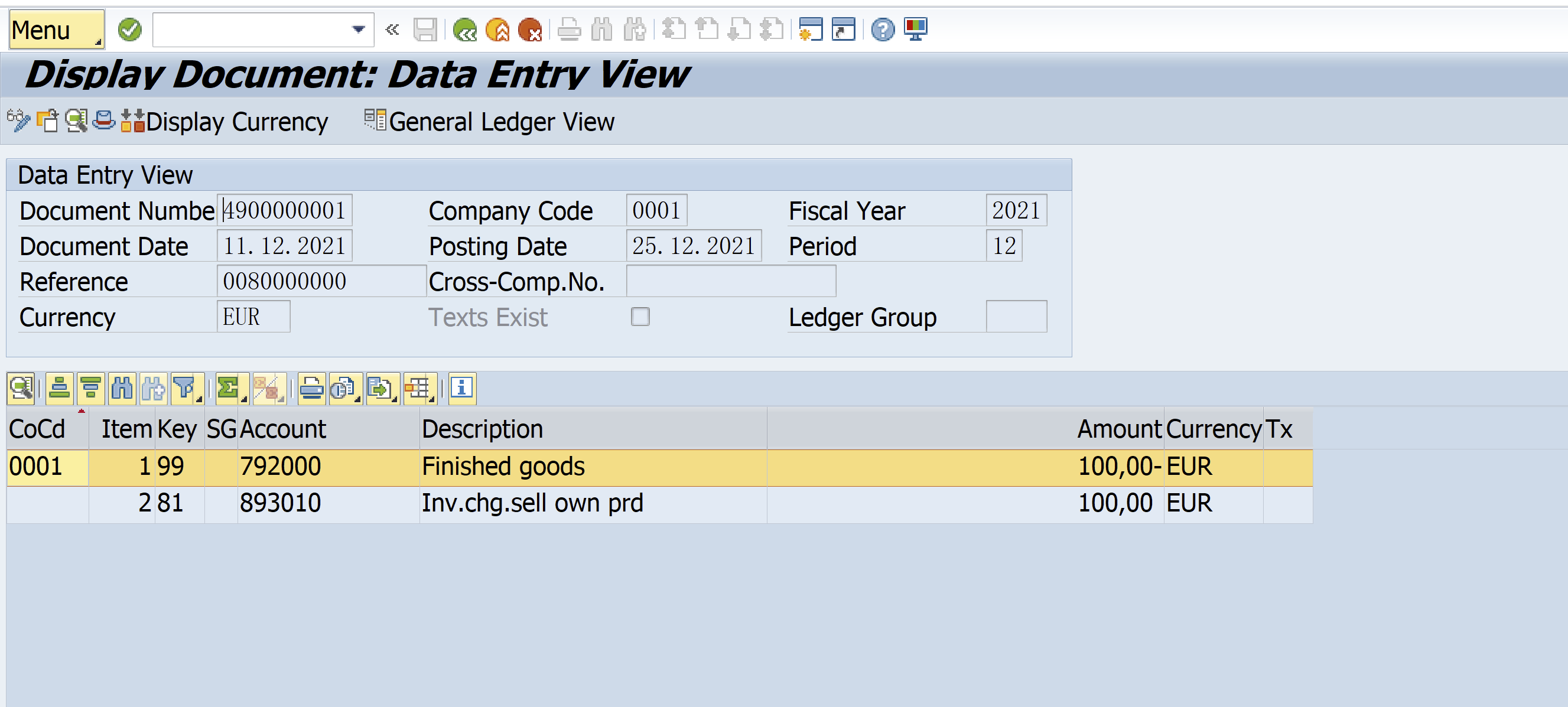Go to First Page icon
This screenshot has height=707, width=1568.
coord(674,29)
